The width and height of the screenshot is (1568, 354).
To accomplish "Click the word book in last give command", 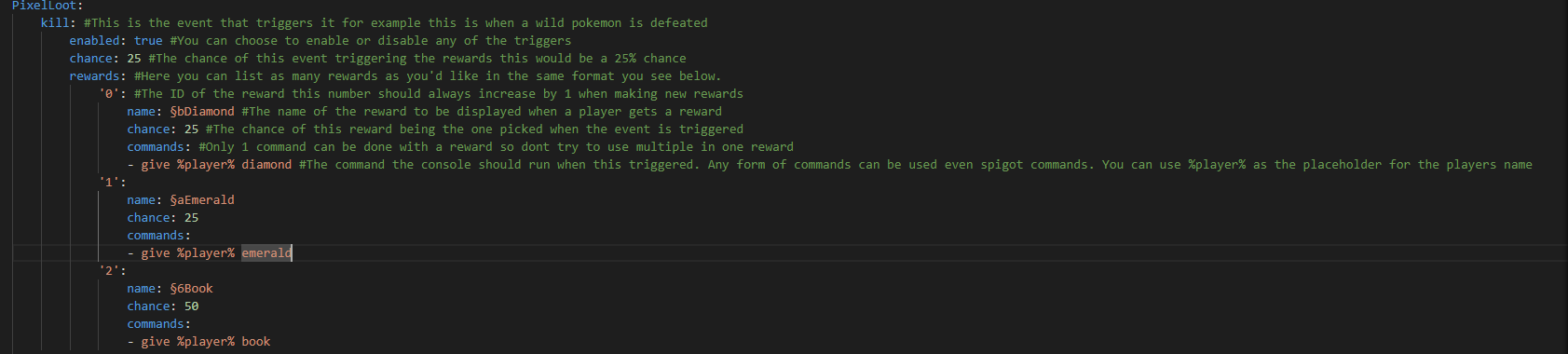I will tap(256, 341).
